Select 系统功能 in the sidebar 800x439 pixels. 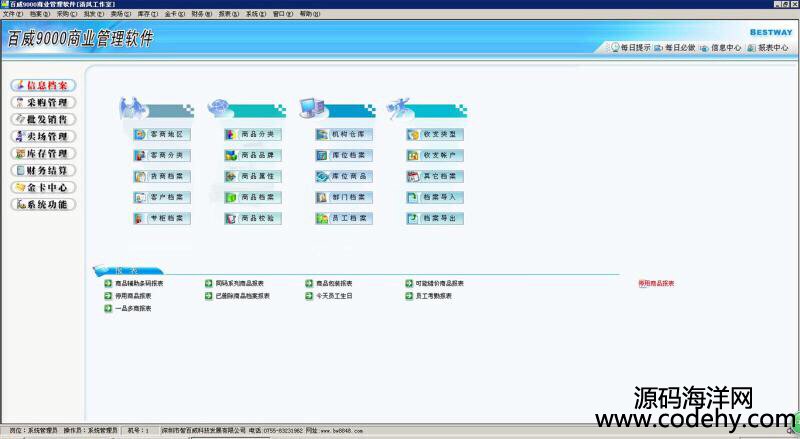(43, 204)
